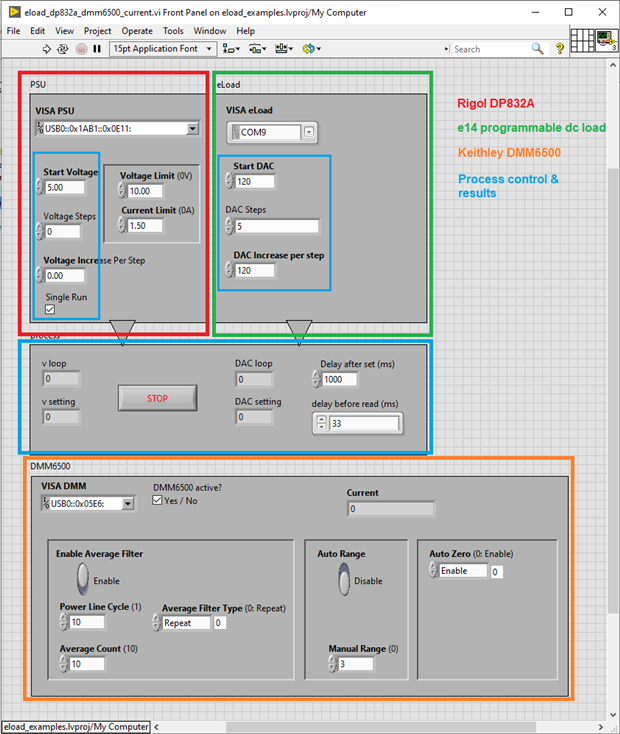The width and height of the screenshot is (620, 734).
Task: Click the DAC Steps input field
Action: click(277, 227)
